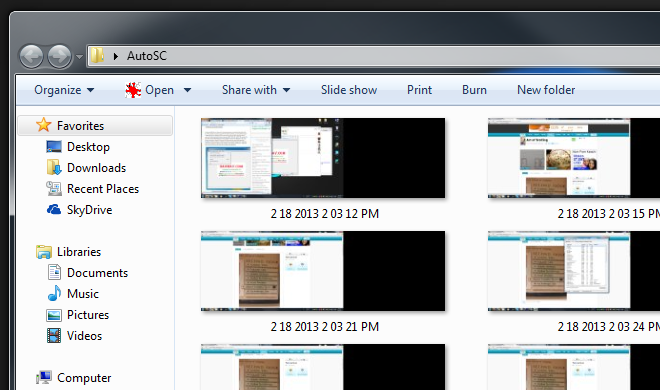Open Downloads folder icon in Favorites
The width and height of the screenshot is (660, 390).
pos(54,167)
